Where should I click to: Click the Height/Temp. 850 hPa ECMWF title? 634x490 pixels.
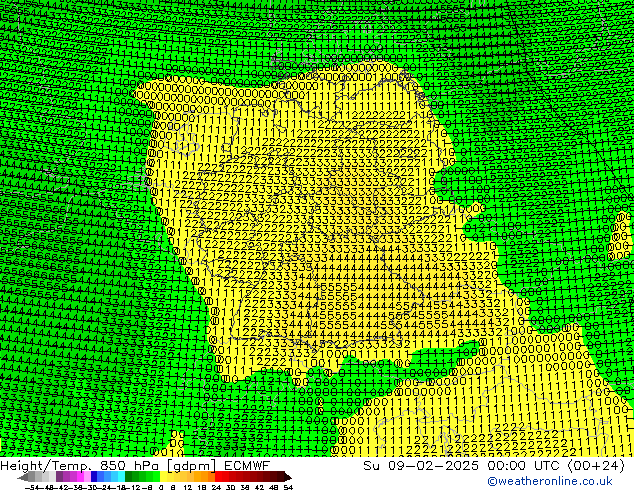click(x=135, y=465)
